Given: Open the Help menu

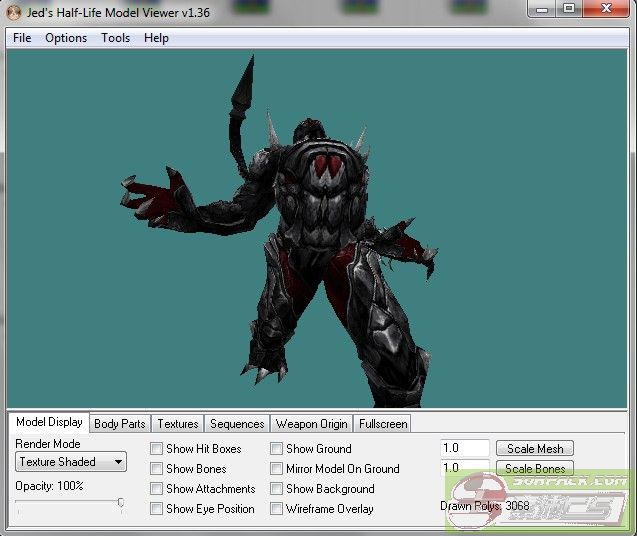Looking at the screenshot, I should click(156, 38).
